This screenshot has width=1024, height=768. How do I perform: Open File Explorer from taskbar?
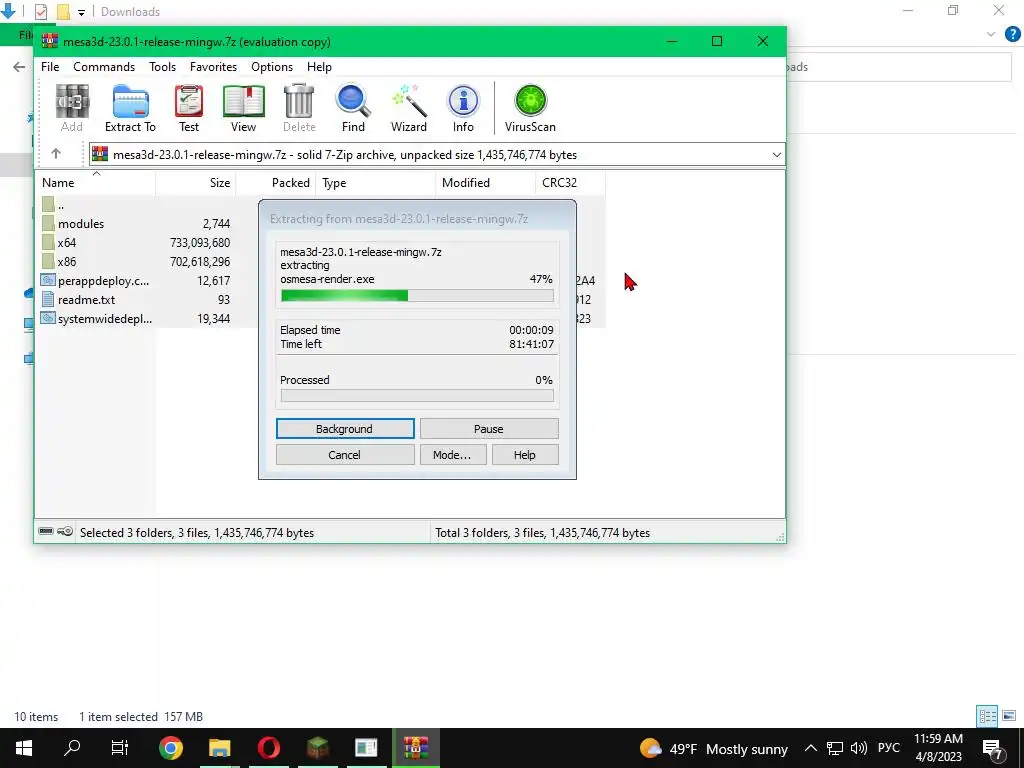219,748
